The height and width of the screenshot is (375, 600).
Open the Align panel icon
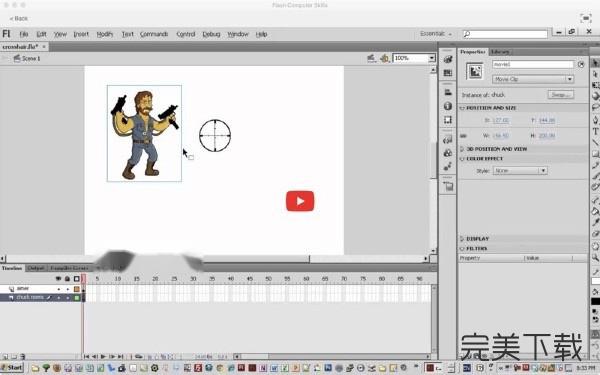click(x=448, y=92)
